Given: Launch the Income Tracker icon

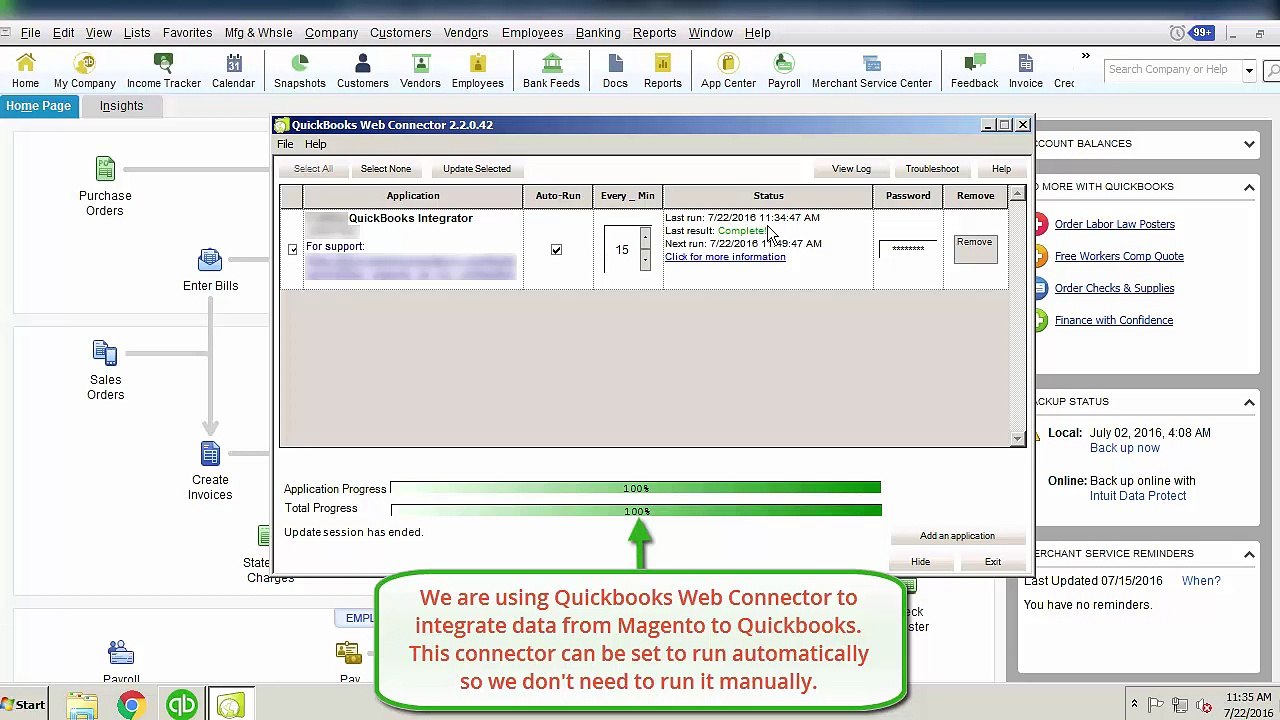Looking at the screenshot, I should click(164, 71).
